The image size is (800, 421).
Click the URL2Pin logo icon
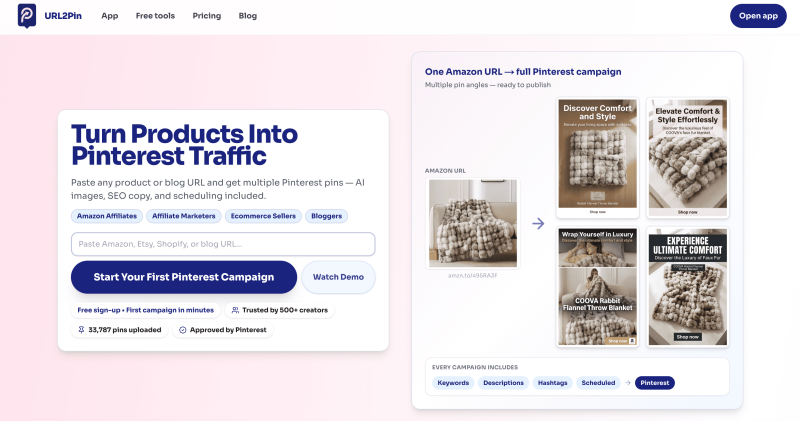27,15
